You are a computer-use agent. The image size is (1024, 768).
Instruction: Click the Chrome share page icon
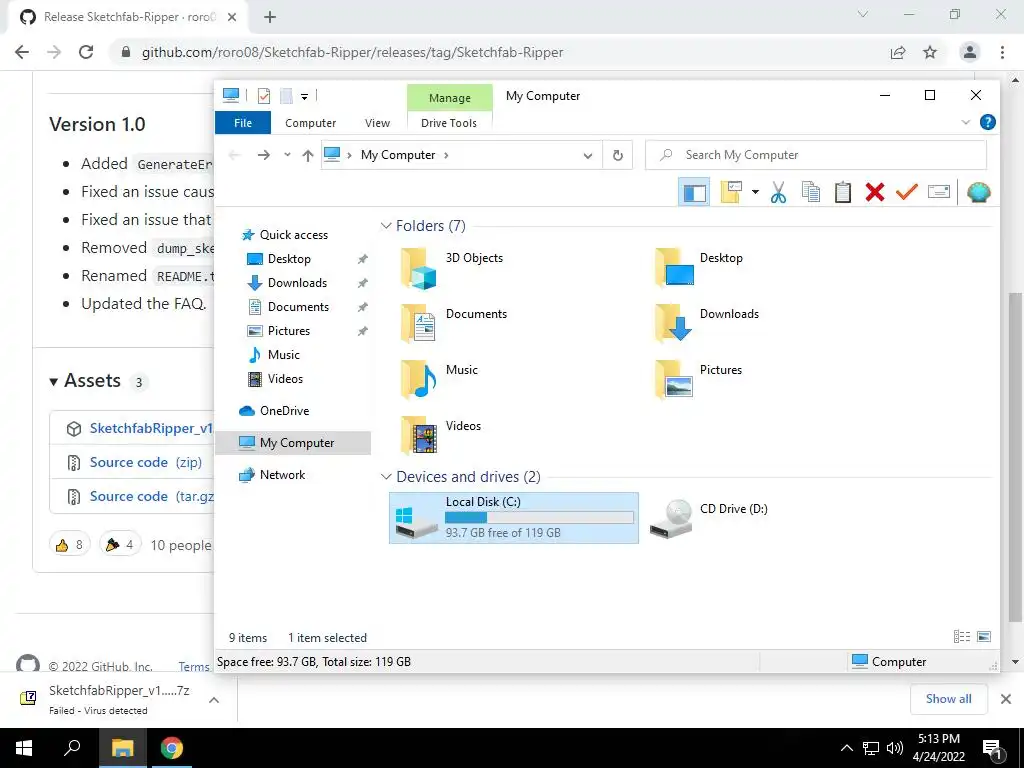tap(898, 52)
